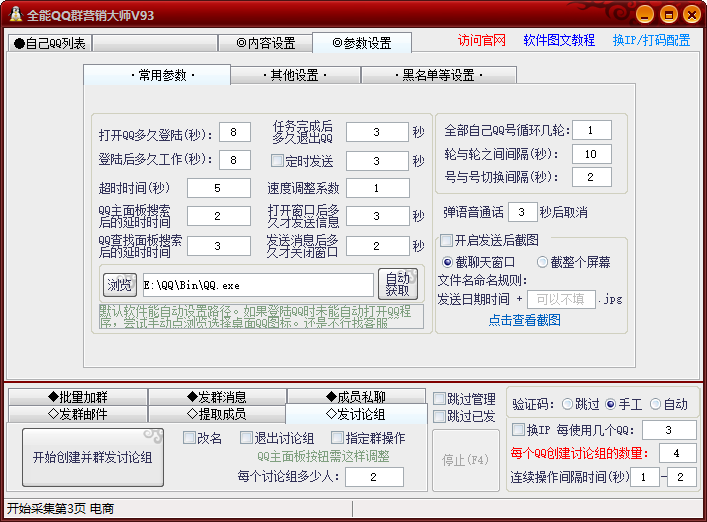Open 黑名单等设置 sub-tab
The width and height of the screenshot is (707, 522).
point(439,75)
